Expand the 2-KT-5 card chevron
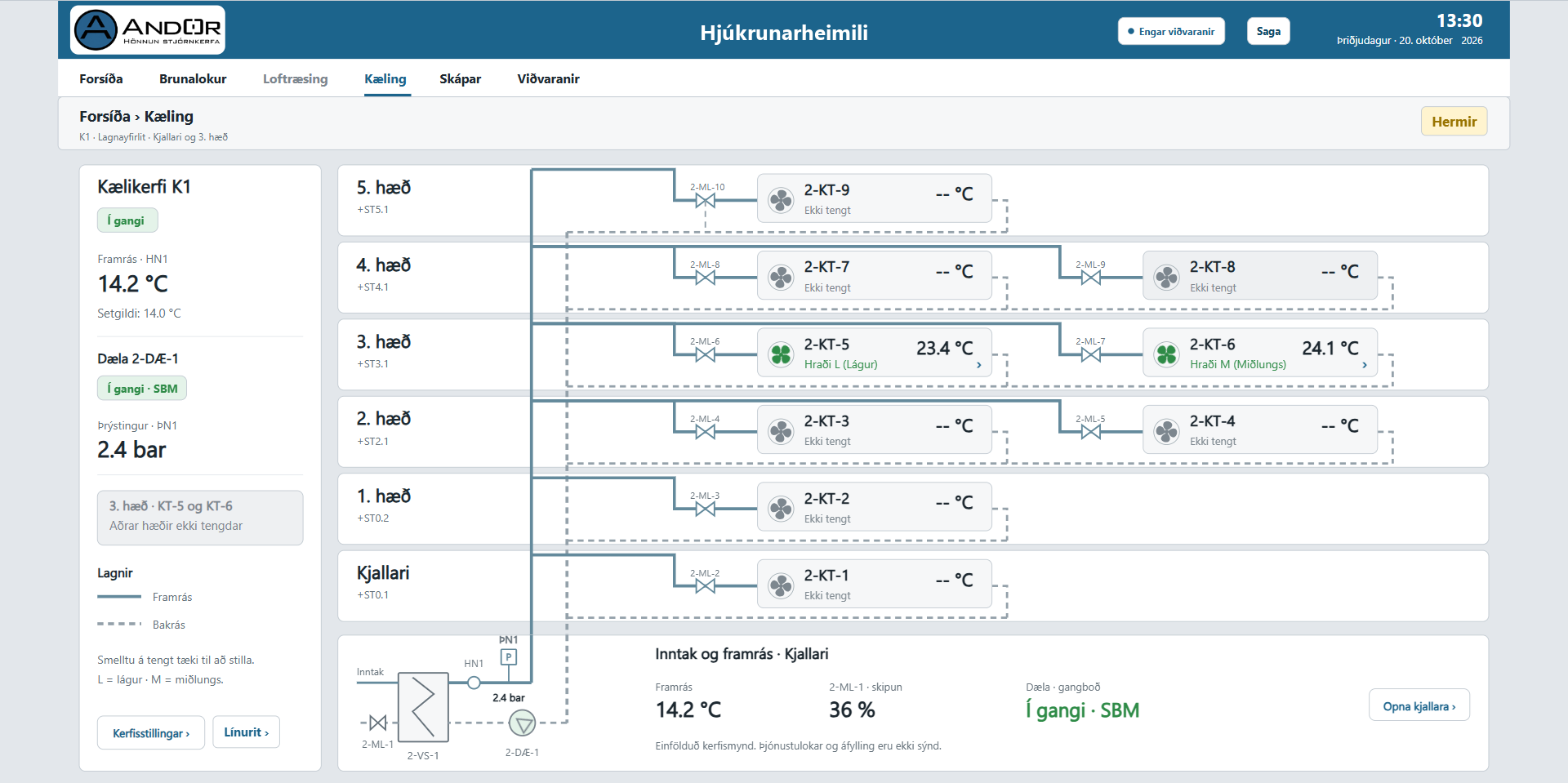Screen dimensions: 1568x783 [x=979, y=365]
